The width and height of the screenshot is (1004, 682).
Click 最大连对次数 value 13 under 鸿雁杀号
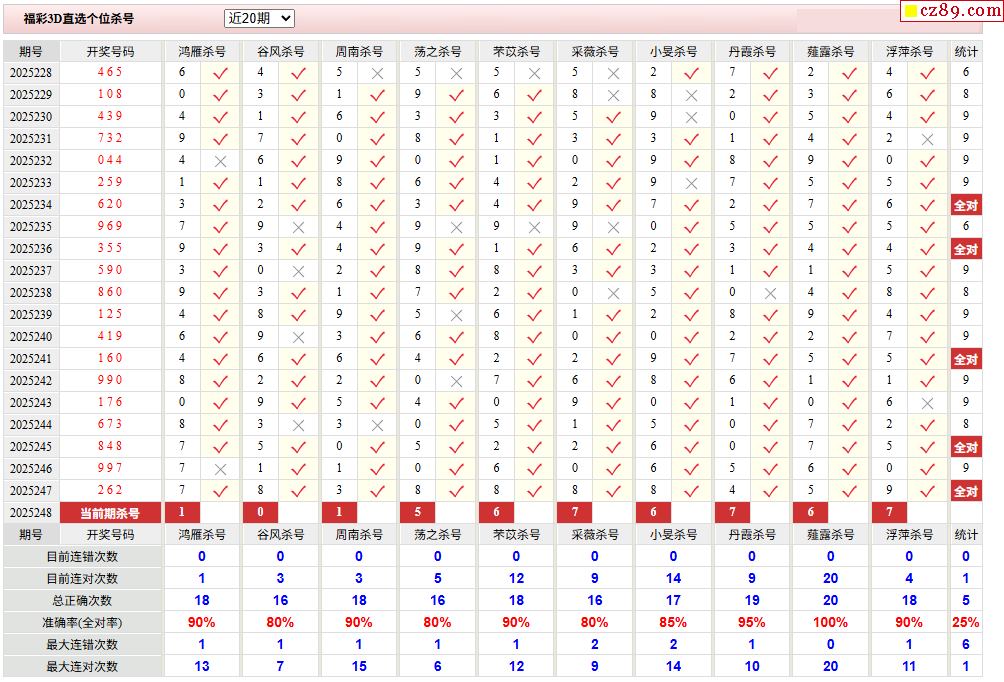click(202, 667)
